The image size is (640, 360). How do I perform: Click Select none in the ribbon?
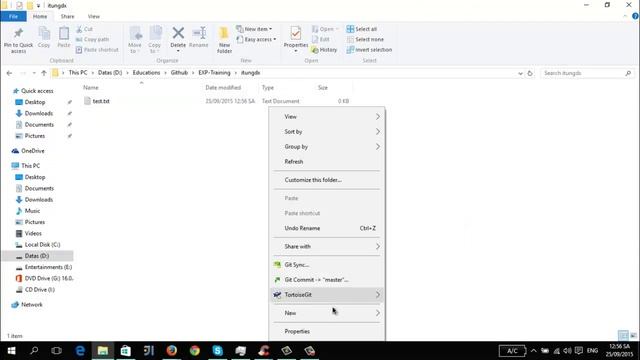[365, 40]
